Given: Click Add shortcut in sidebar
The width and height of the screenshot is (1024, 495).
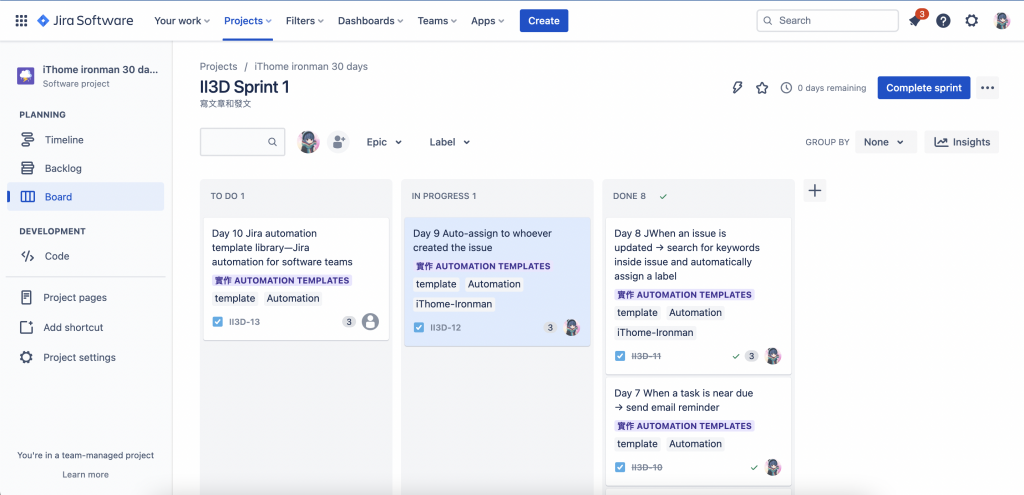Looking at the screenshot, I should tap(86, 327).
